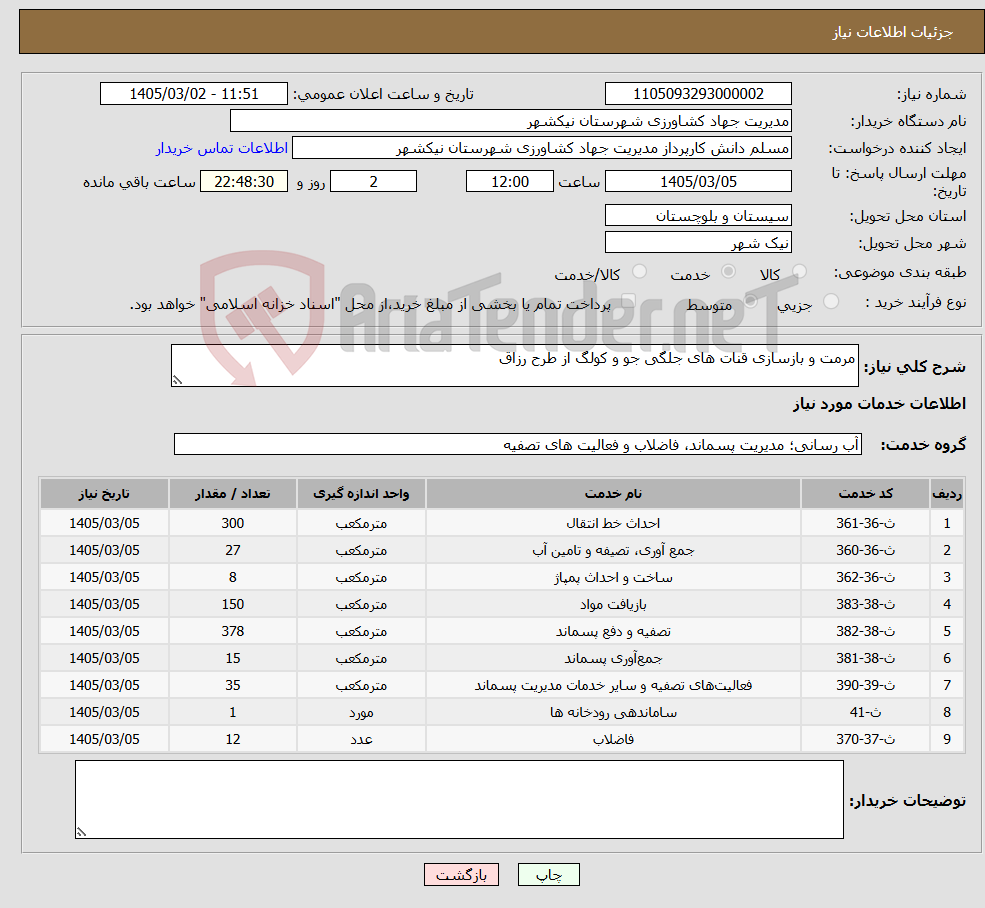Select the خدمت radio button

coord(728,271)
